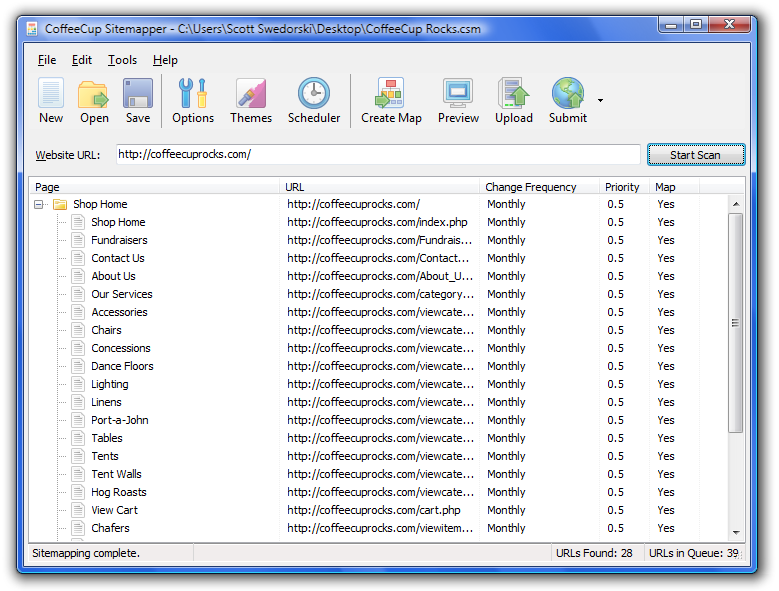Click the vertical scrollbar thumb

736,323
